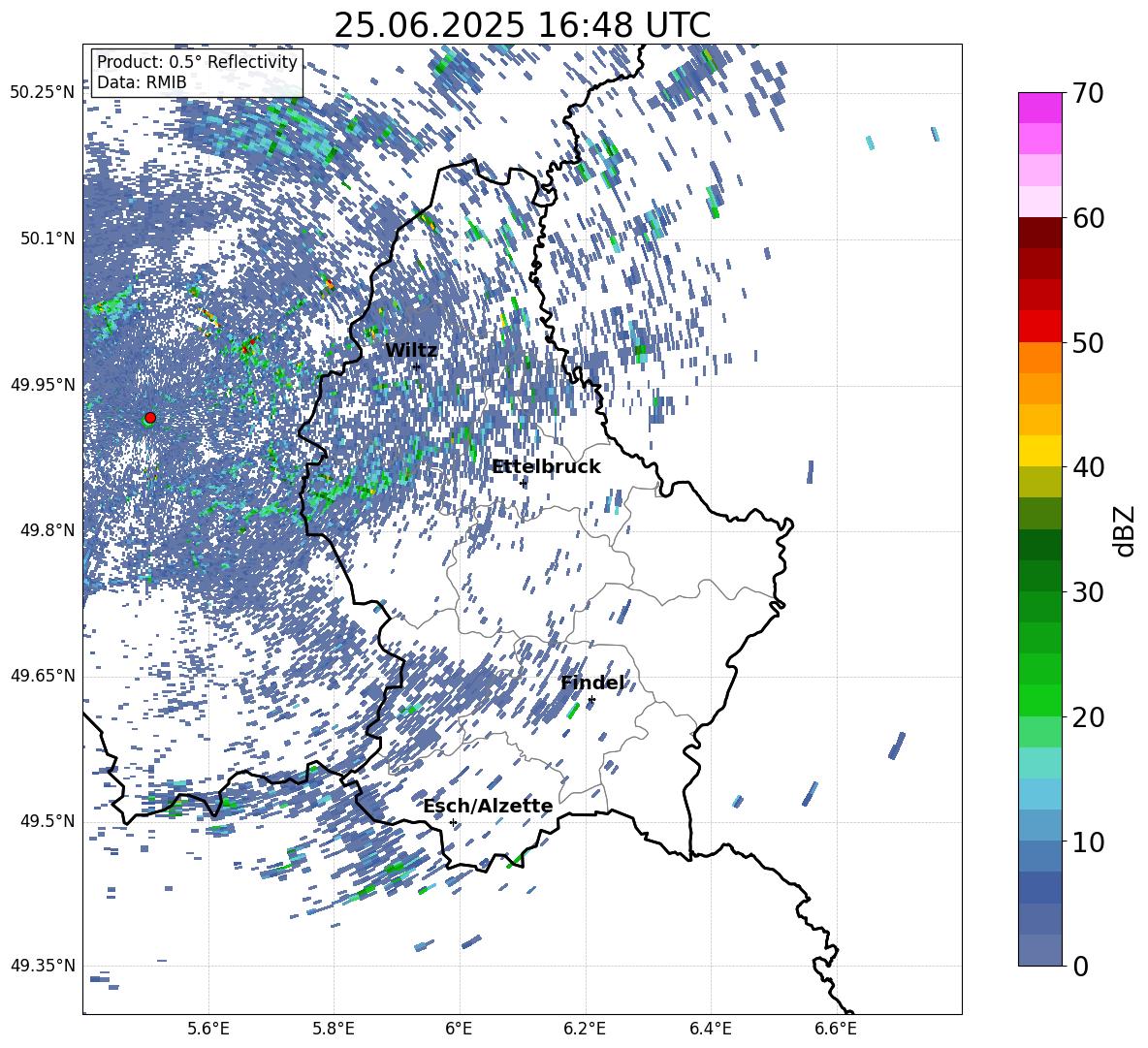Click the bright green colorbar segment at 20
The image size is (1148, 1048).
pyautogui.click(x=1039, y=700)
